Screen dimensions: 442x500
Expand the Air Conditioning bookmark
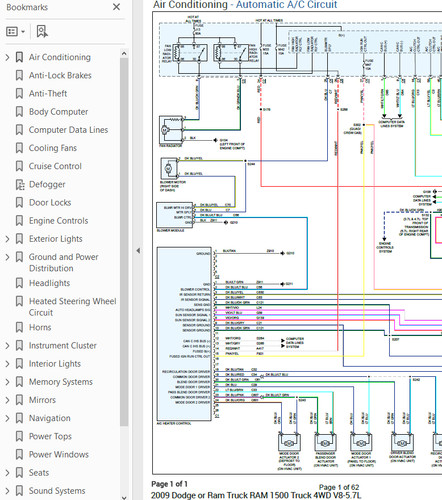(x=7, y=57)
